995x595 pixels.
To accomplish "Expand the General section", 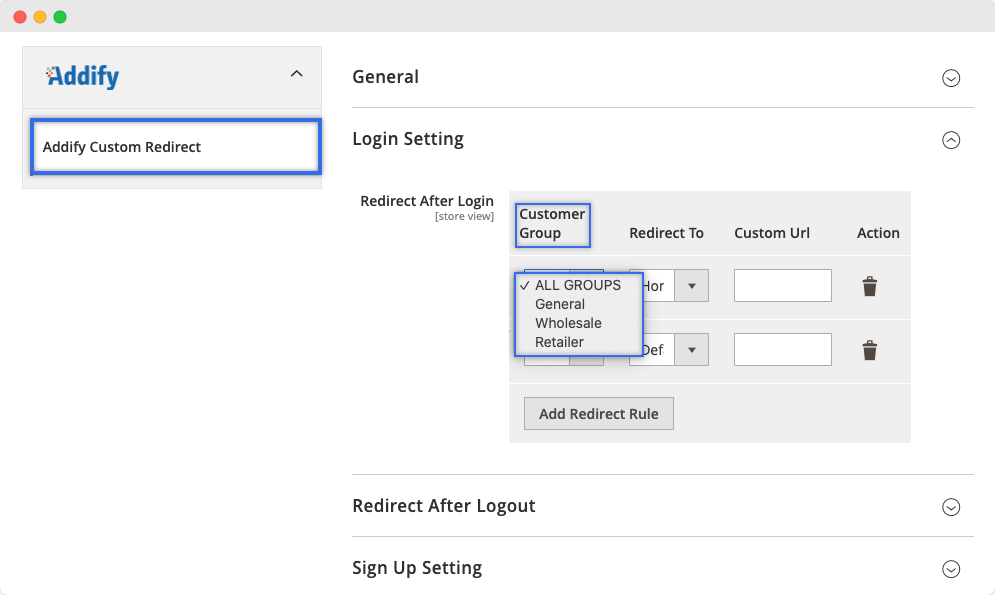I will click(x=951, y=78).
